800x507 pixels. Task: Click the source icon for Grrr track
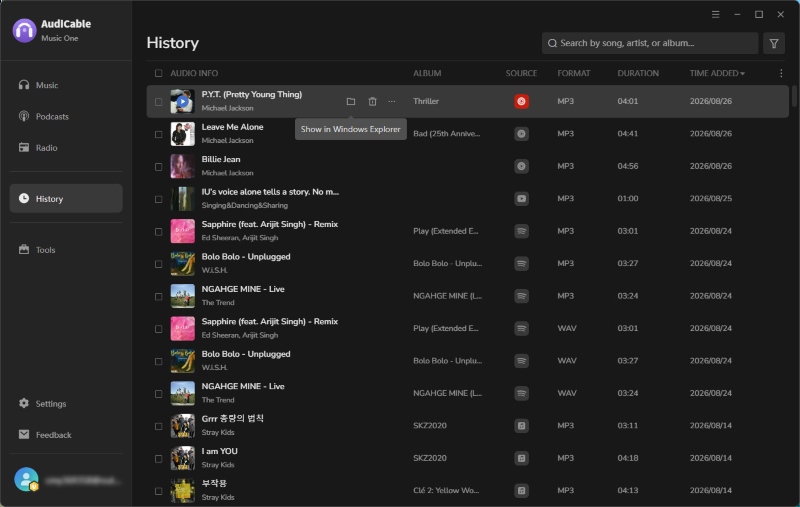pyautogui.click(x=521, y=425)
